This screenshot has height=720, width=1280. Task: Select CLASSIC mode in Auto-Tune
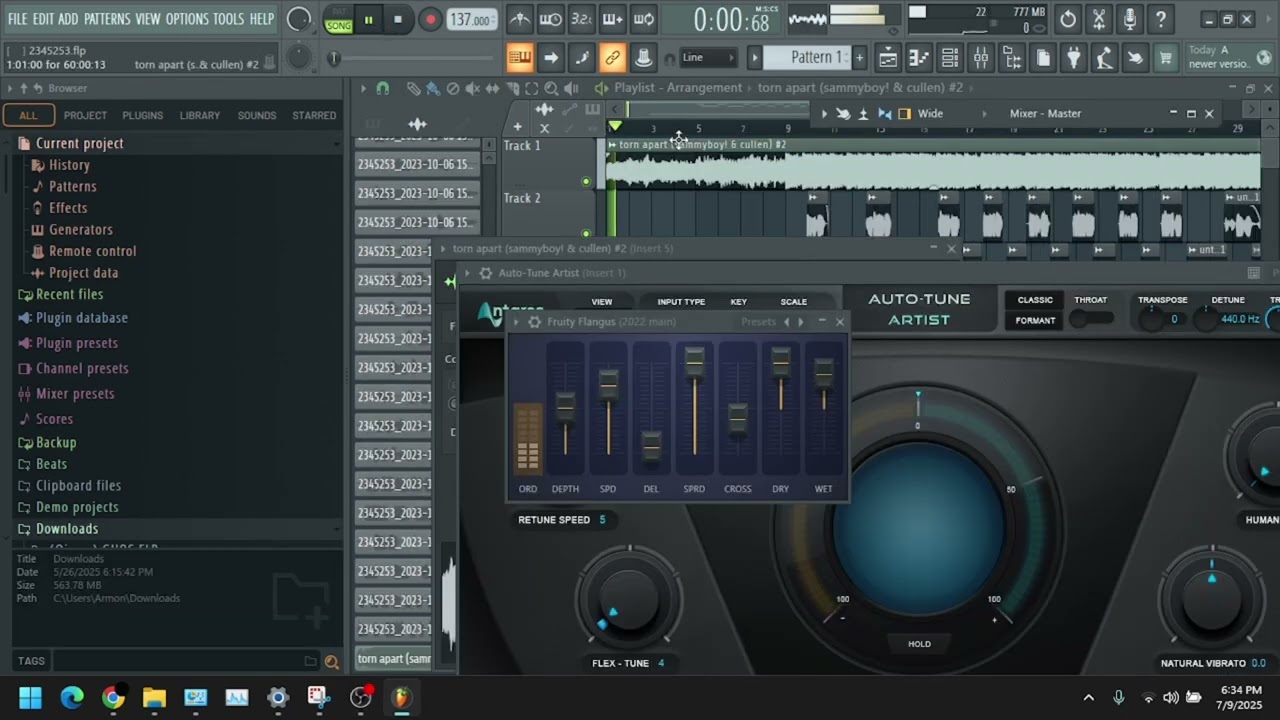1035,300
